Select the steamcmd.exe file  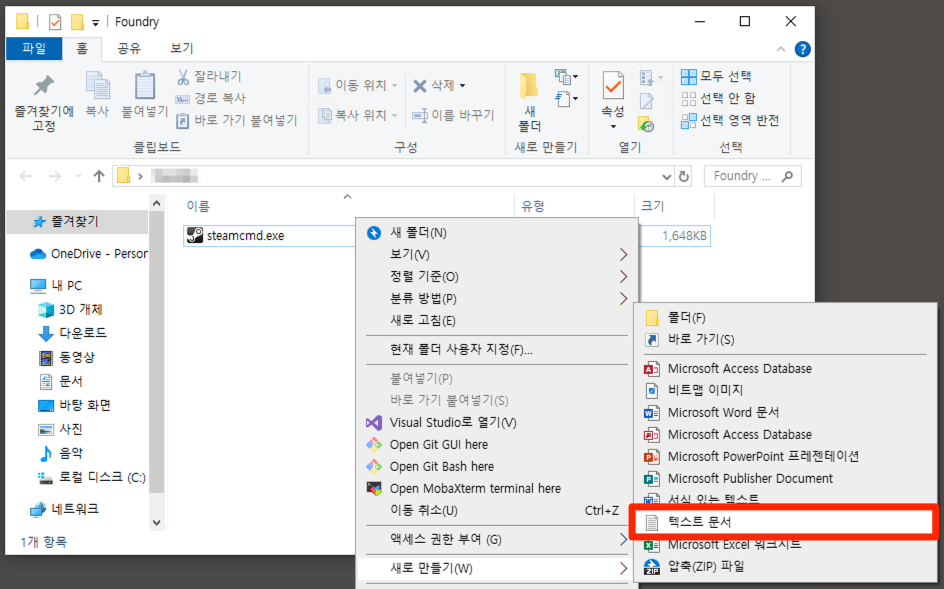245,235
